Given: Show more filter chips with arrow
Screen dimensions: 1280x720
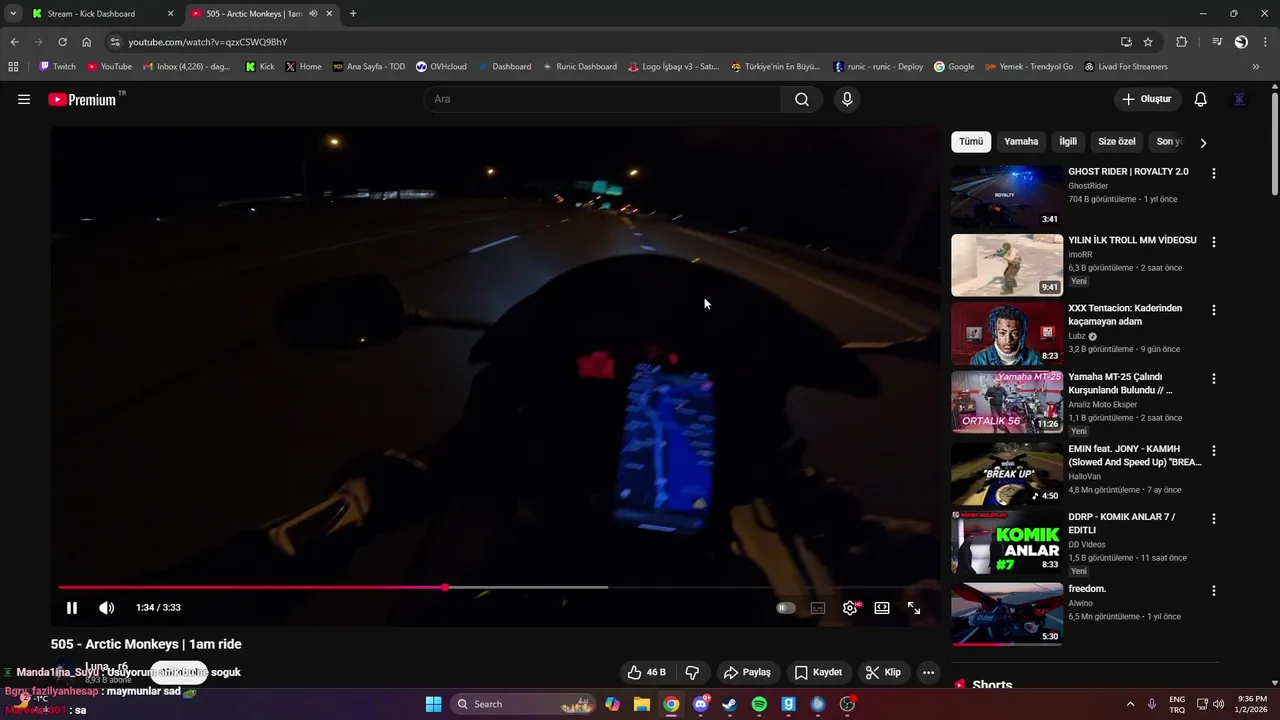Looking at the screenshot, I should [1203, 143].
